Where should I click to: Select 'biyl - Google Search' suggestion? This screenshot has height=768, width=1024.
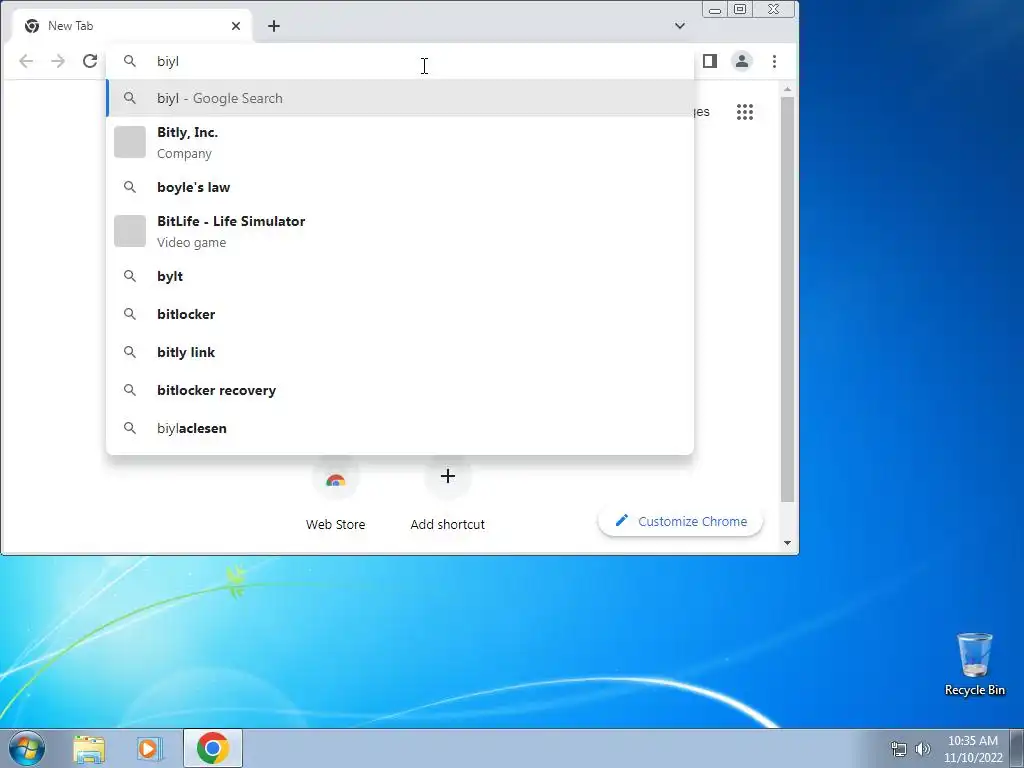(x=400, y=98)
